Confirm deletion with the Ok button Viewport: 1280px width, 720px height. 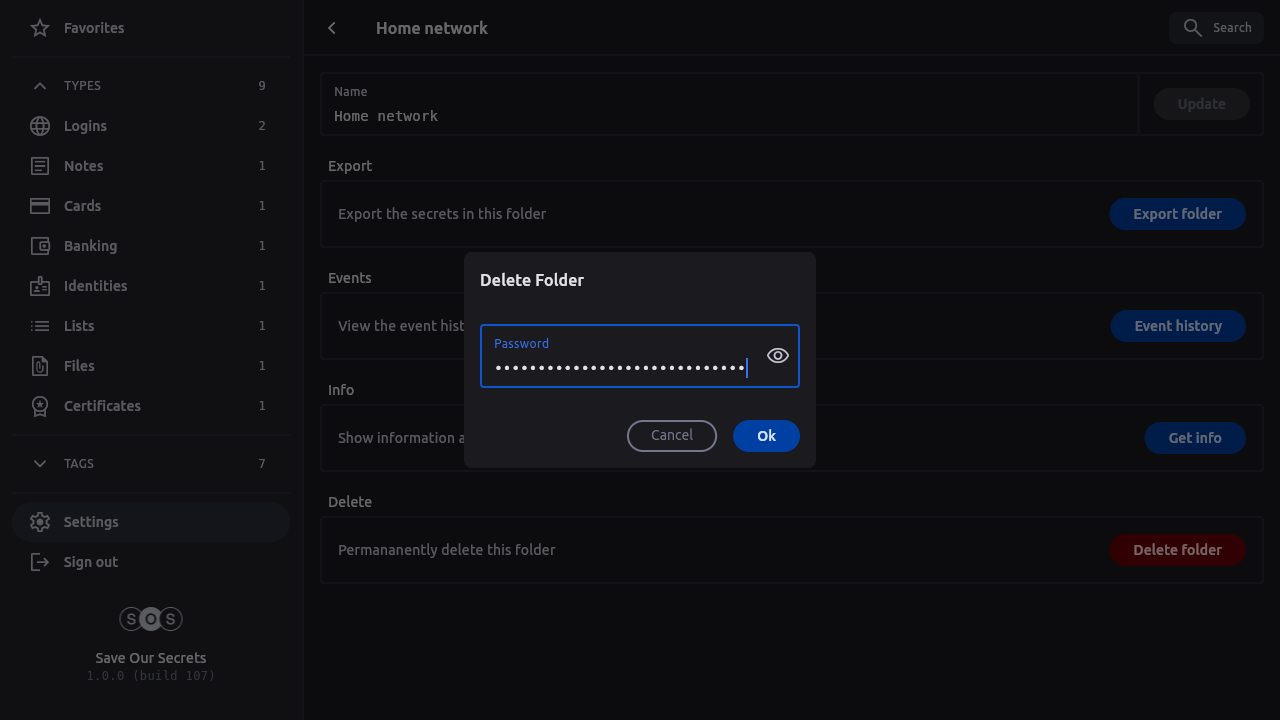coord(766,436)
